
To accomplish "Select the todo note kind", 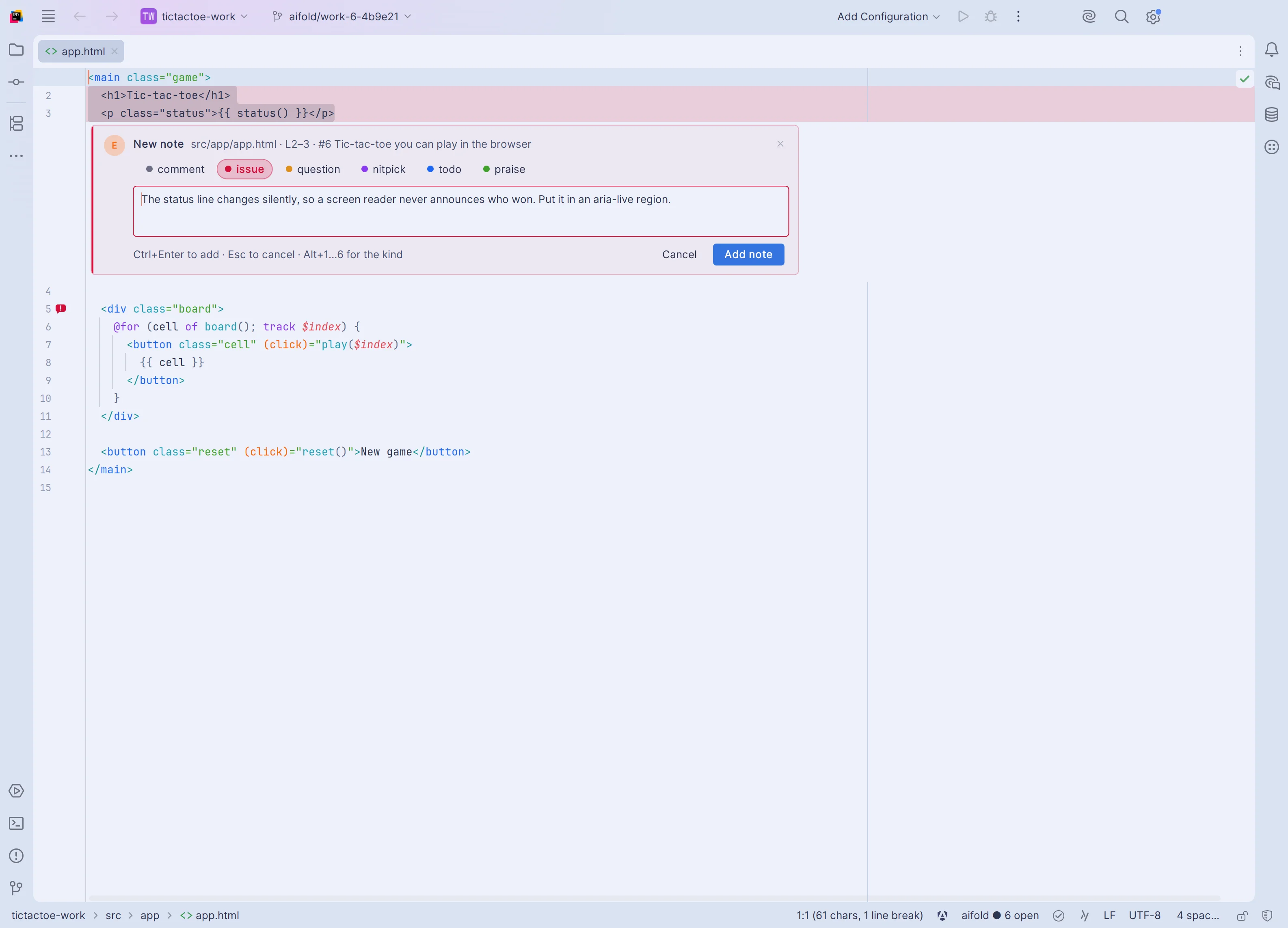I will 444,169.
